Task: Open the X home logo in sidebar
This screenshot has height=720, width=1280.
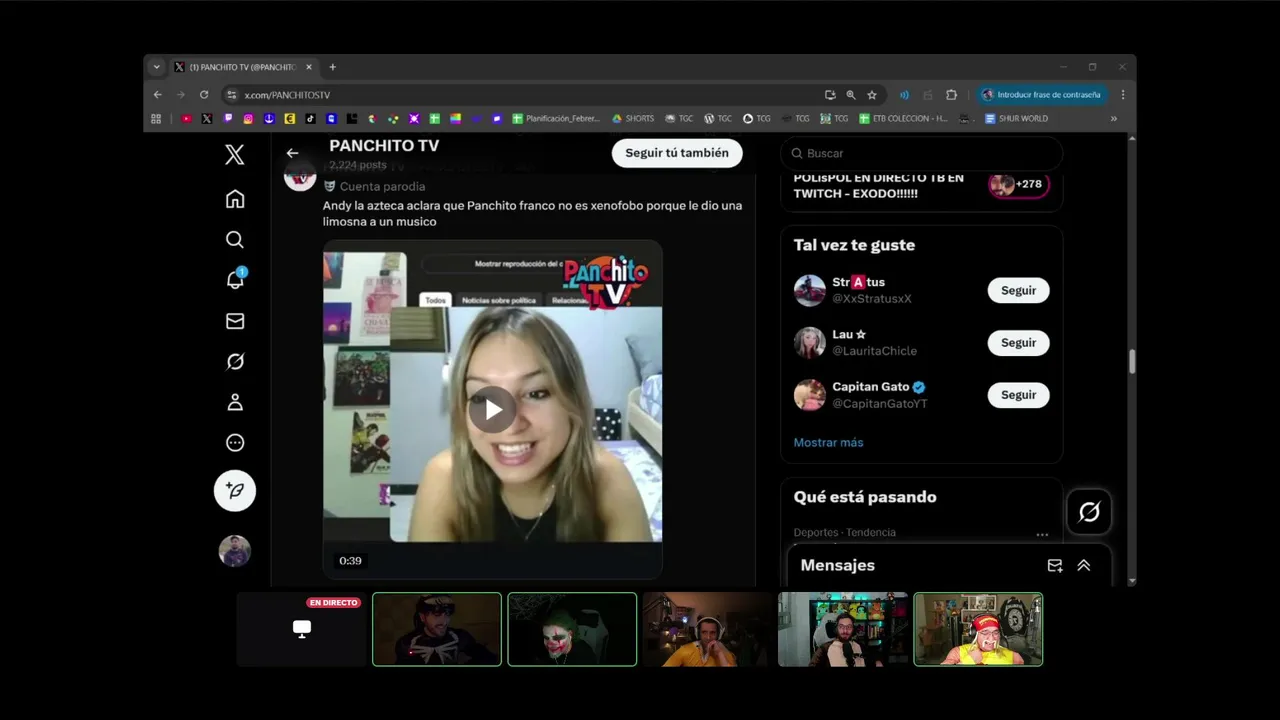Action: pyautogui.click(x=234, y=154)
